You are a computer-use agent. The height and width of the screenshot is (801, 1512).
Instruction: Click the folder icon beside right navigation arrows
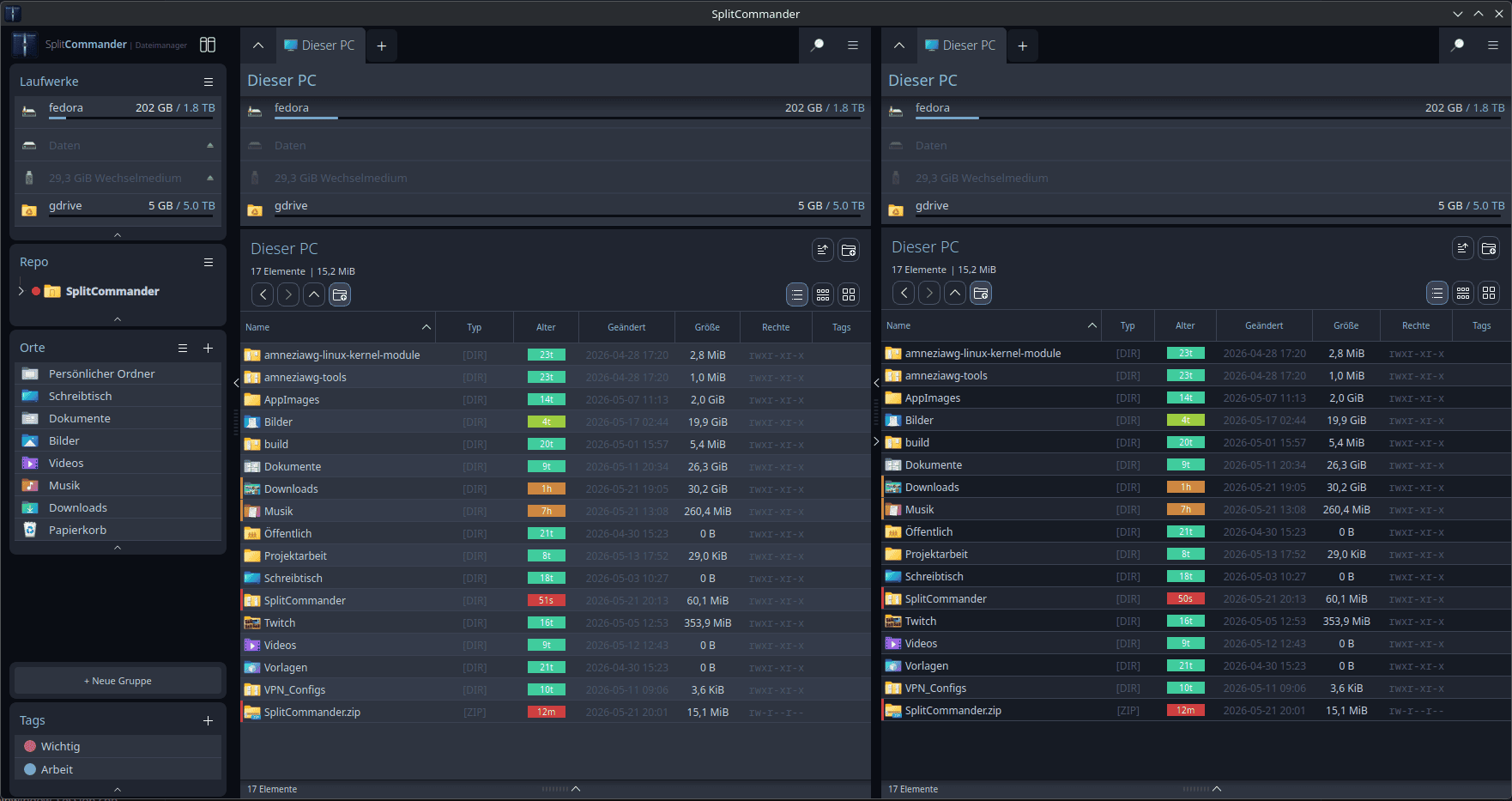pyautogui.click(x=981, y=293)
